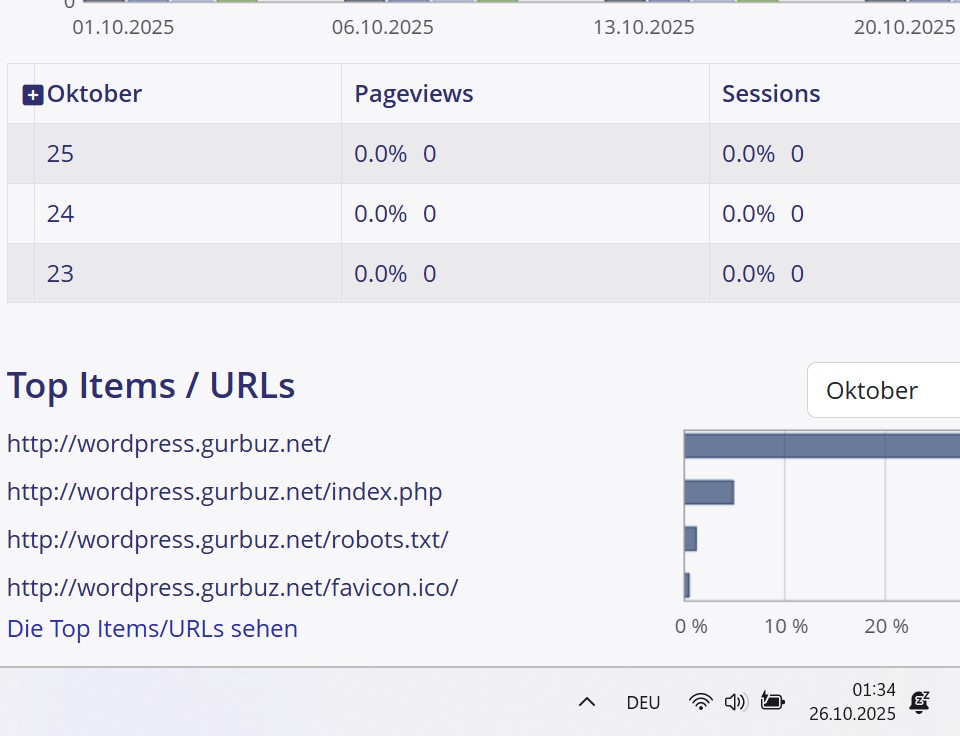Viewport: 960px width, 736px height.
Task: Click the Pageviews column header
Action: click(x=414, y=94)
